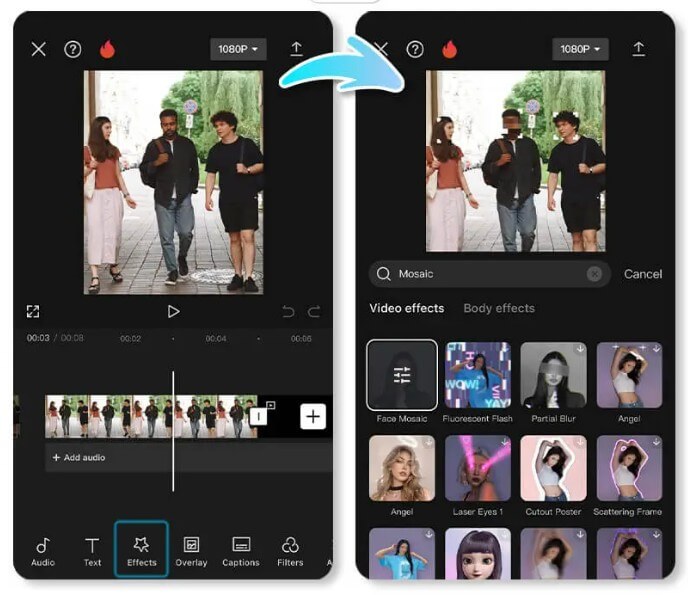Select the Angel effect with raised arms

[629, 375]
